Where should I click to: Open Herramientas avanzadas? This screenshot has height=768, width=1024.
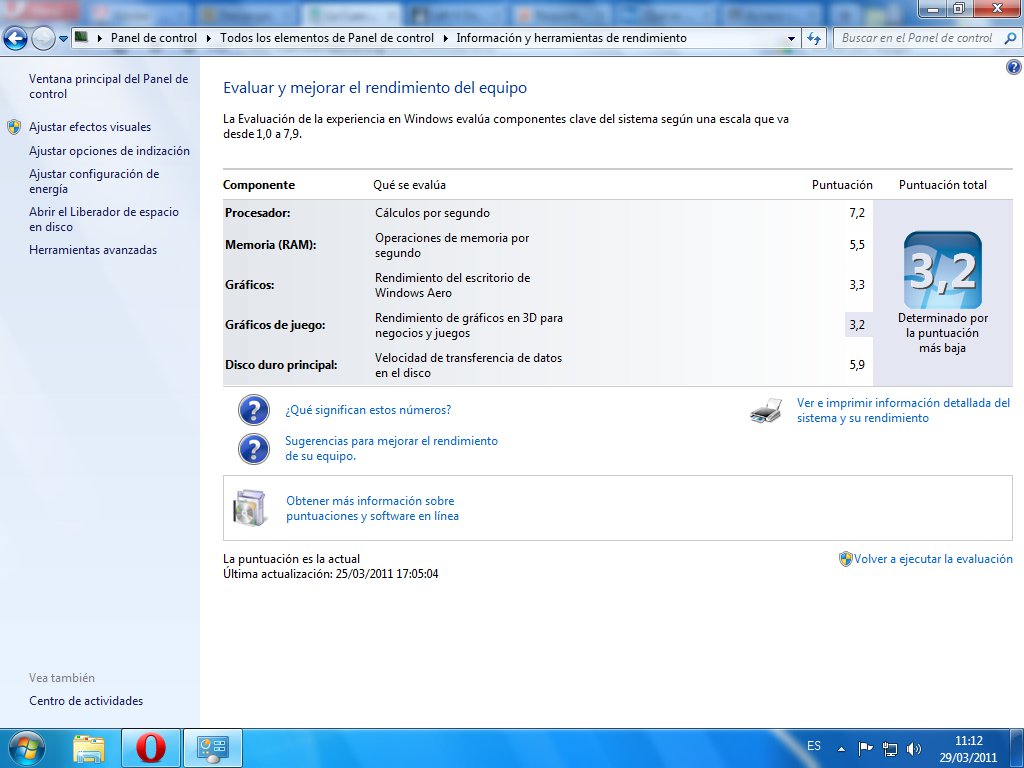point(93,250)
